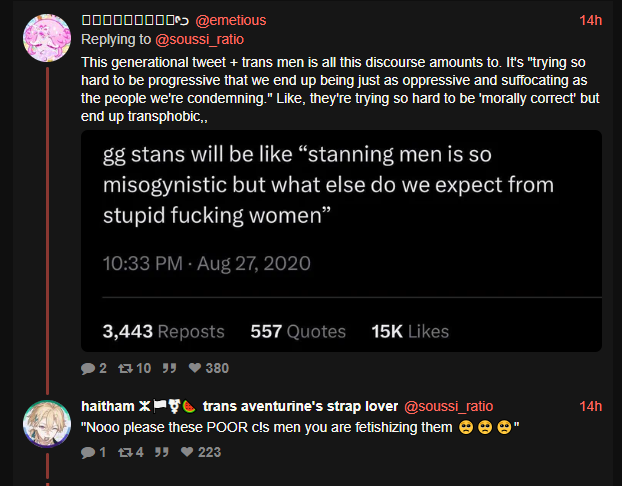The image size is (622, 486).
Task: Click haitham's tweet text about fetishizing
Action: tap(300, 427)
